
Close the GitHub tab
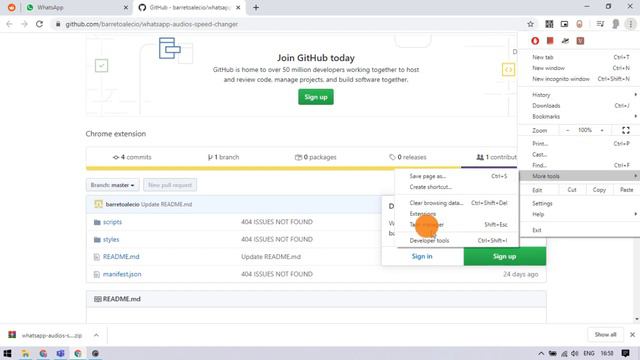pos(238,7)
